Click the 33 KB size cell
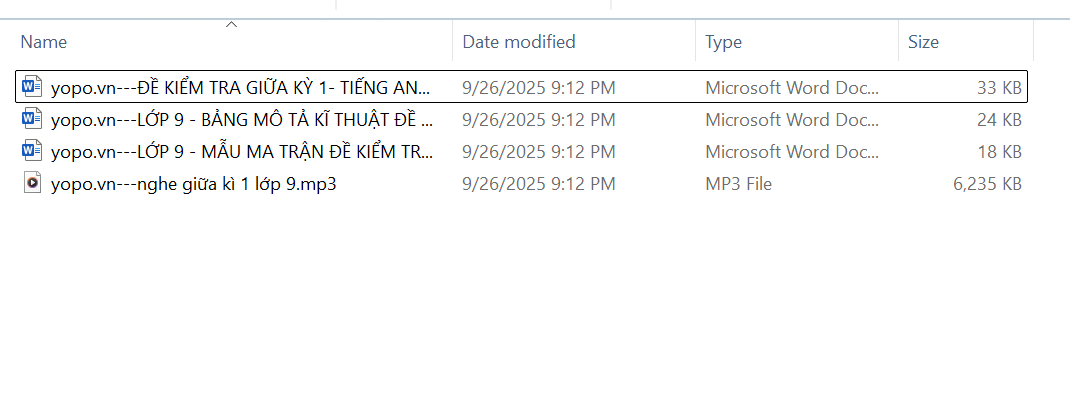This screenshot has width=1070, height=414. pos(999,88)
